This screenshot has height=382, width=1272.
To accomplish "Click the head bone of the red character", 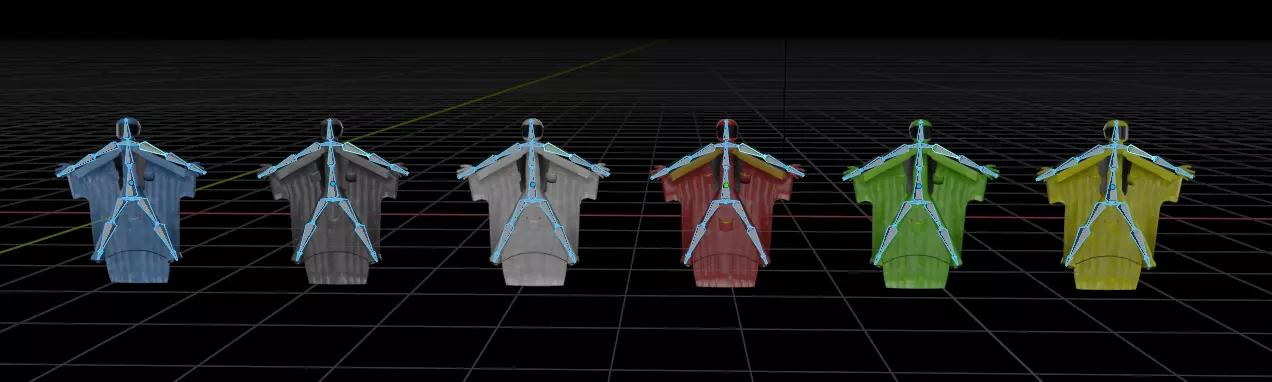I will coord(727,130).
